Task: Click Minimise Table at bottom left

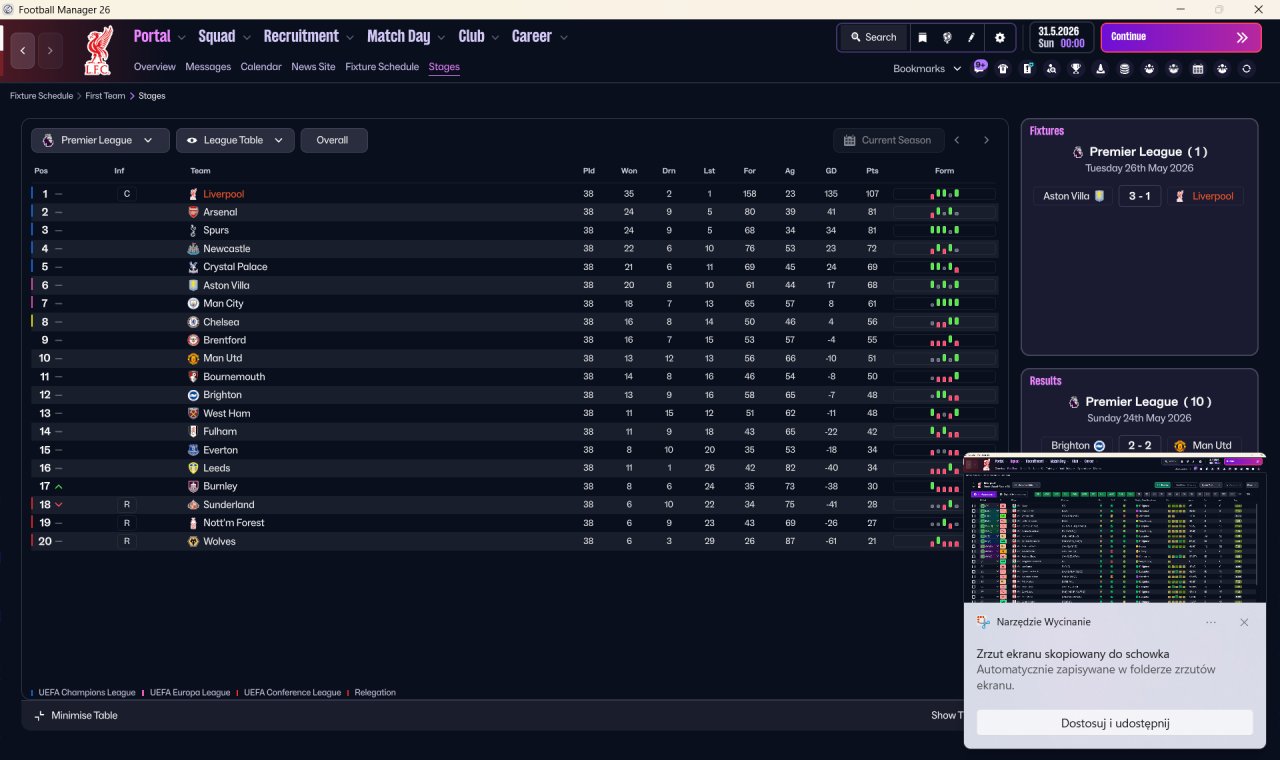Action: pos(76,715)
